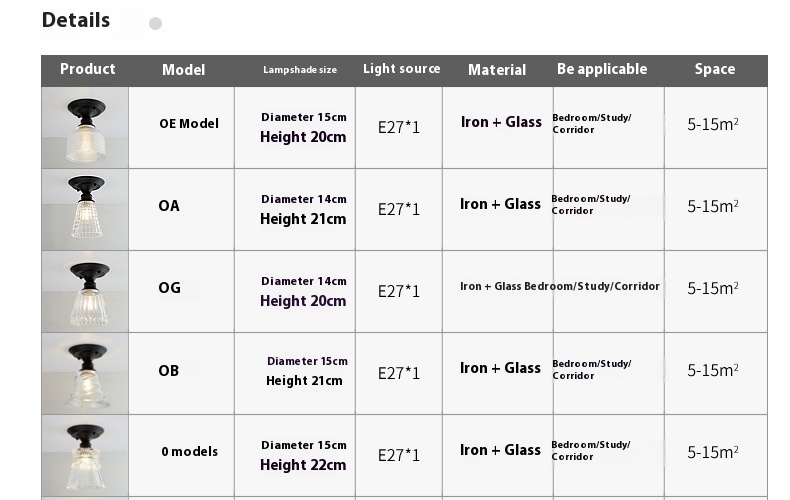Click the Details heading
The width and height of the screenshot is (790, 500).
(76, 20)
